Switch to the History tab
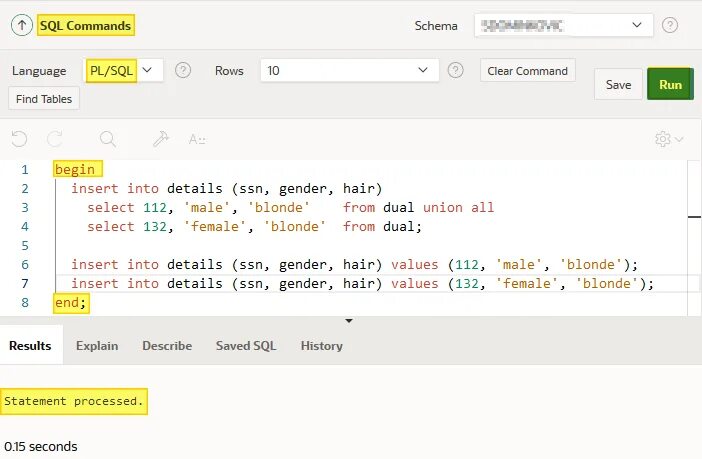The width and height of the screenshot is (702, 459). coord(321,346)
